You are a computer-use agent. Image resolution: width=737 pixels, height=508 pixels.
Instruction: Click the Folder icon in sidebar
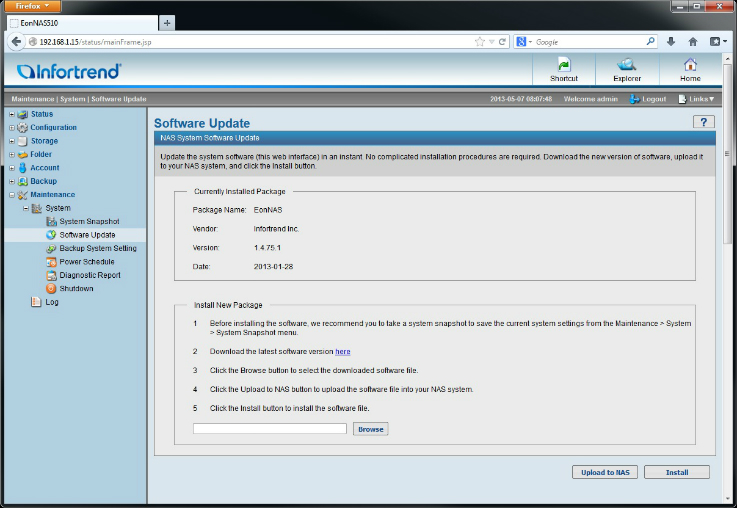click(x=23, y=155)
